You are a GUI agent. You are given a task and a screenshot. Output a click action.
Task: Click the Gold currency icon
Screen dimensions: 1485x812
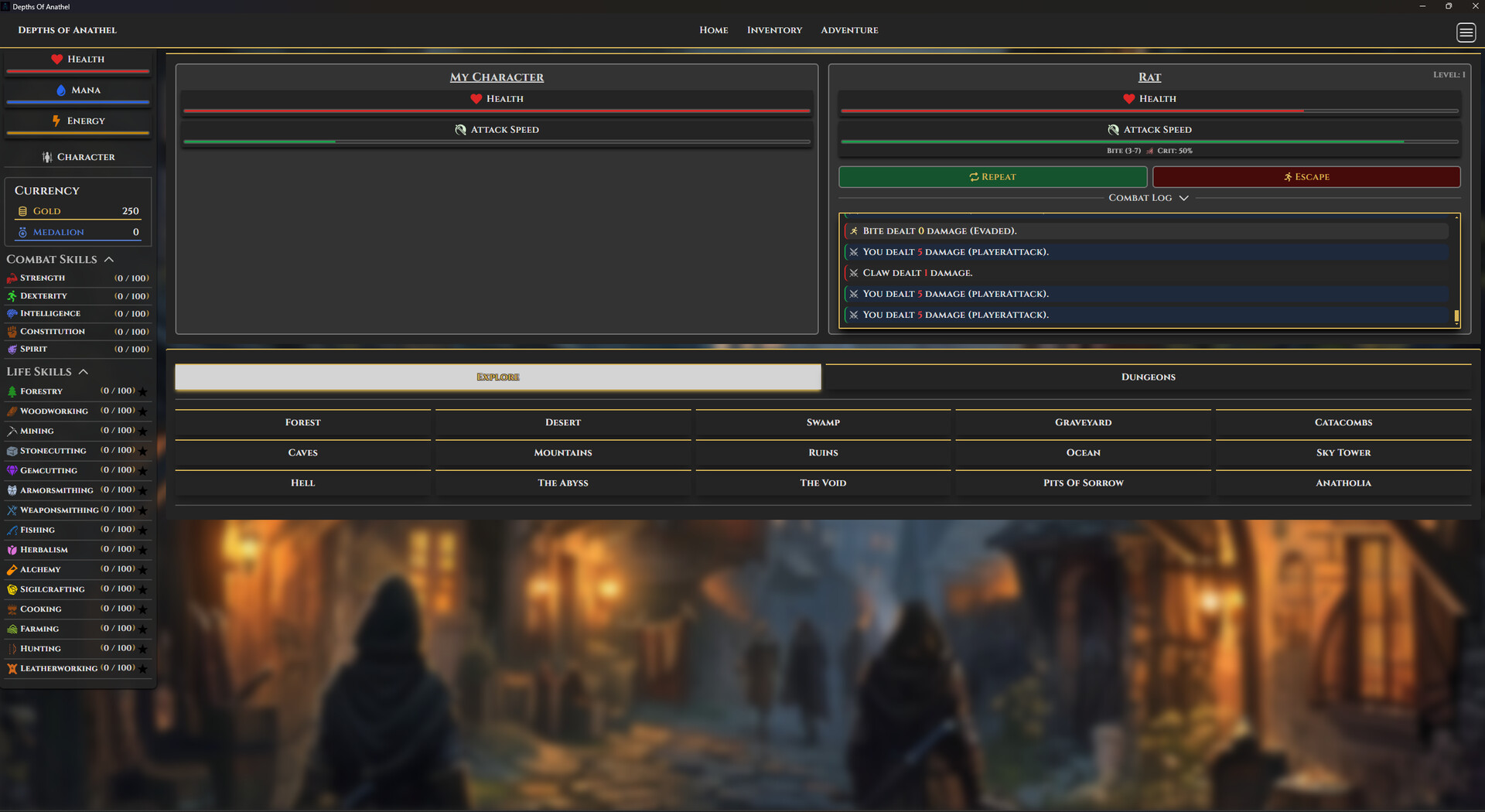tap(22, 210)
